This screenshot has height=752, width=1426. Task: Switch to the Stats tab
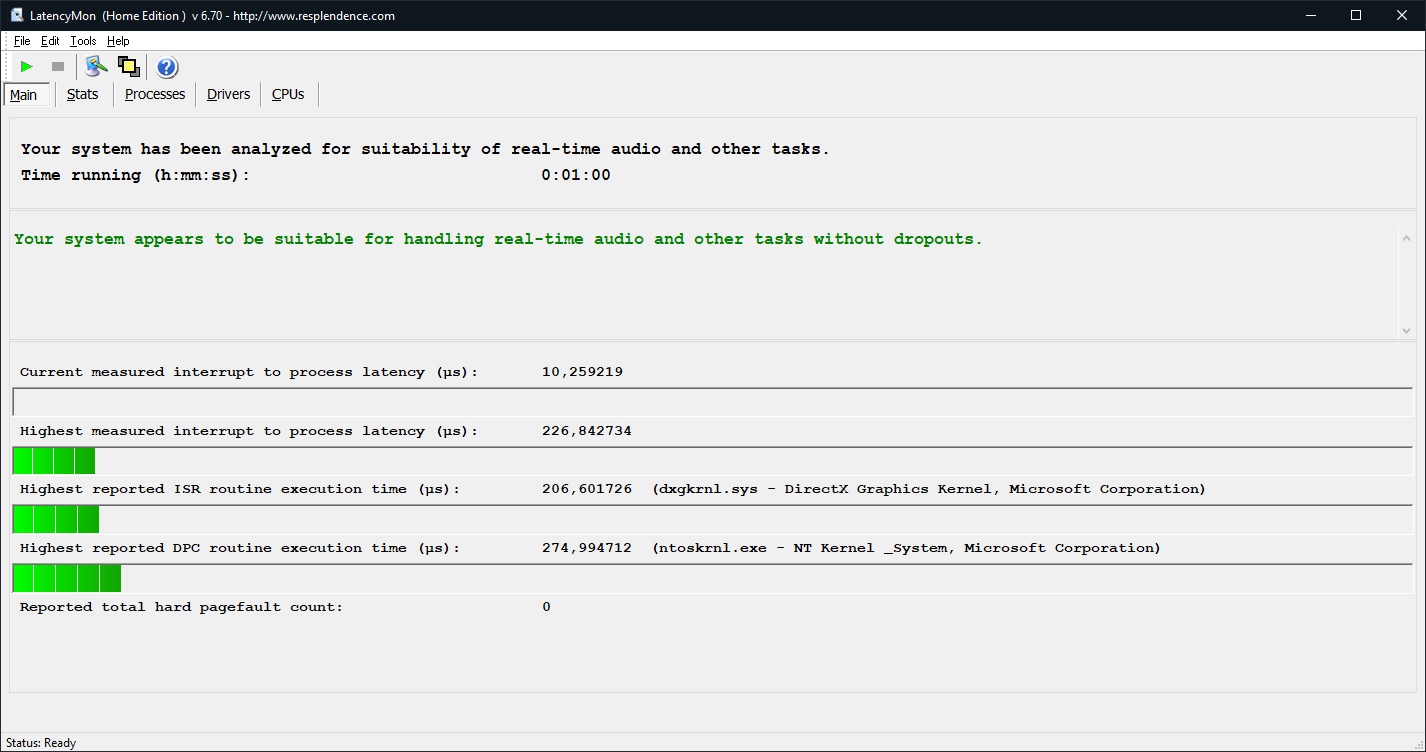click(83, 94)
